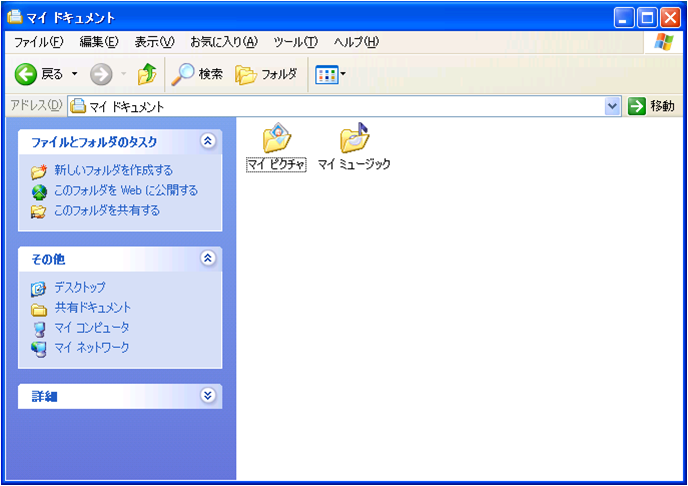Select the マイ ミュージック folder icon
The image size is (688, 486).
pyautogui.click(x=353, y=139)
